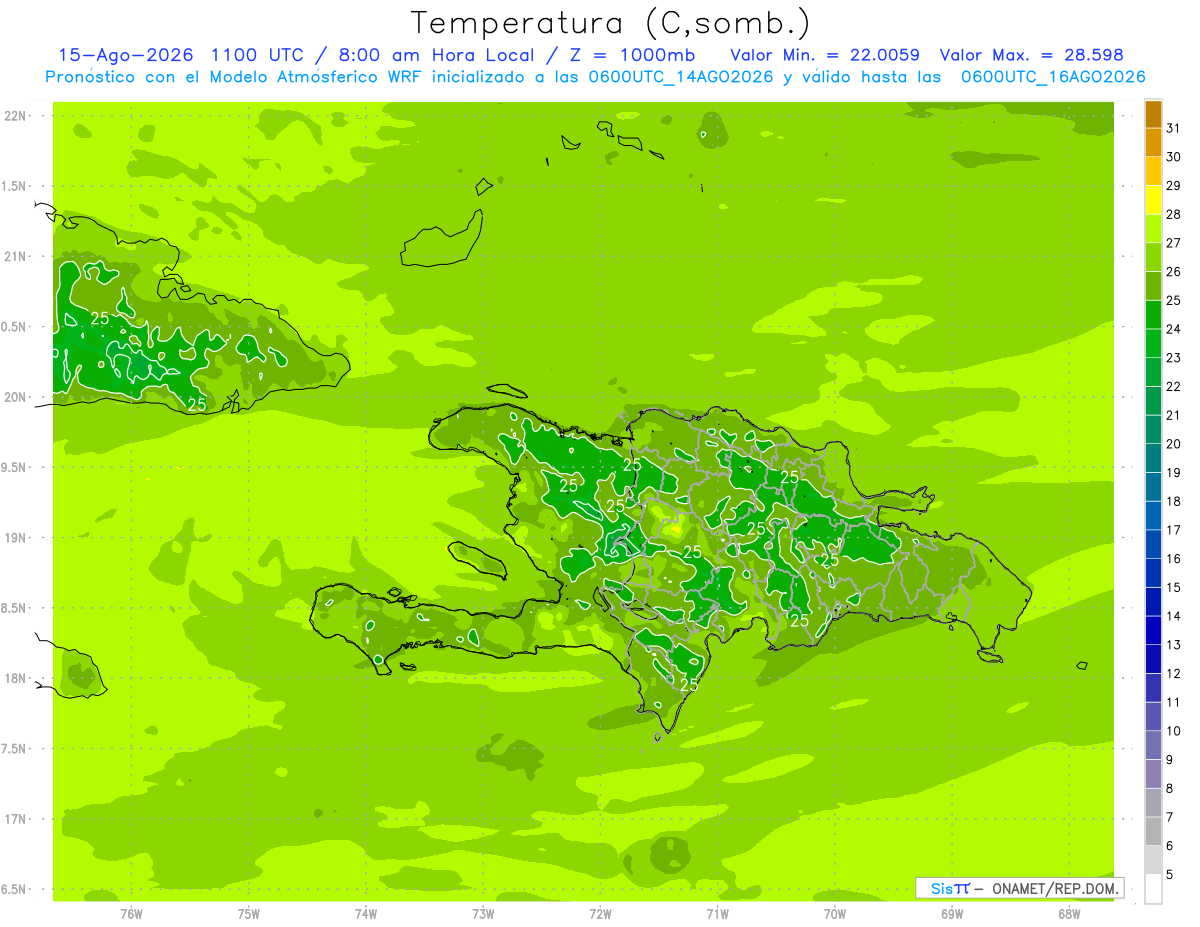Click the color scale value '18'
1200x927 pixels.
click(x=1174, y=501)
